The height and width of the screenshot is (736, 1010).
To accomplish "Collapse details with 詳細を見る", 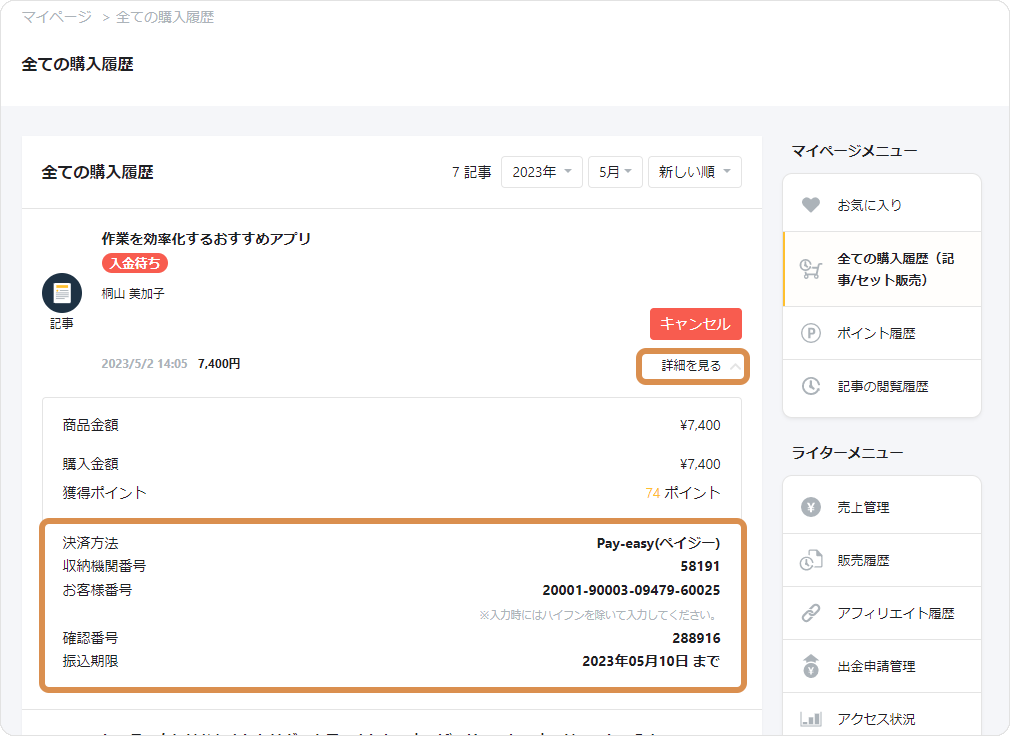I will click(x=692, y=366).
